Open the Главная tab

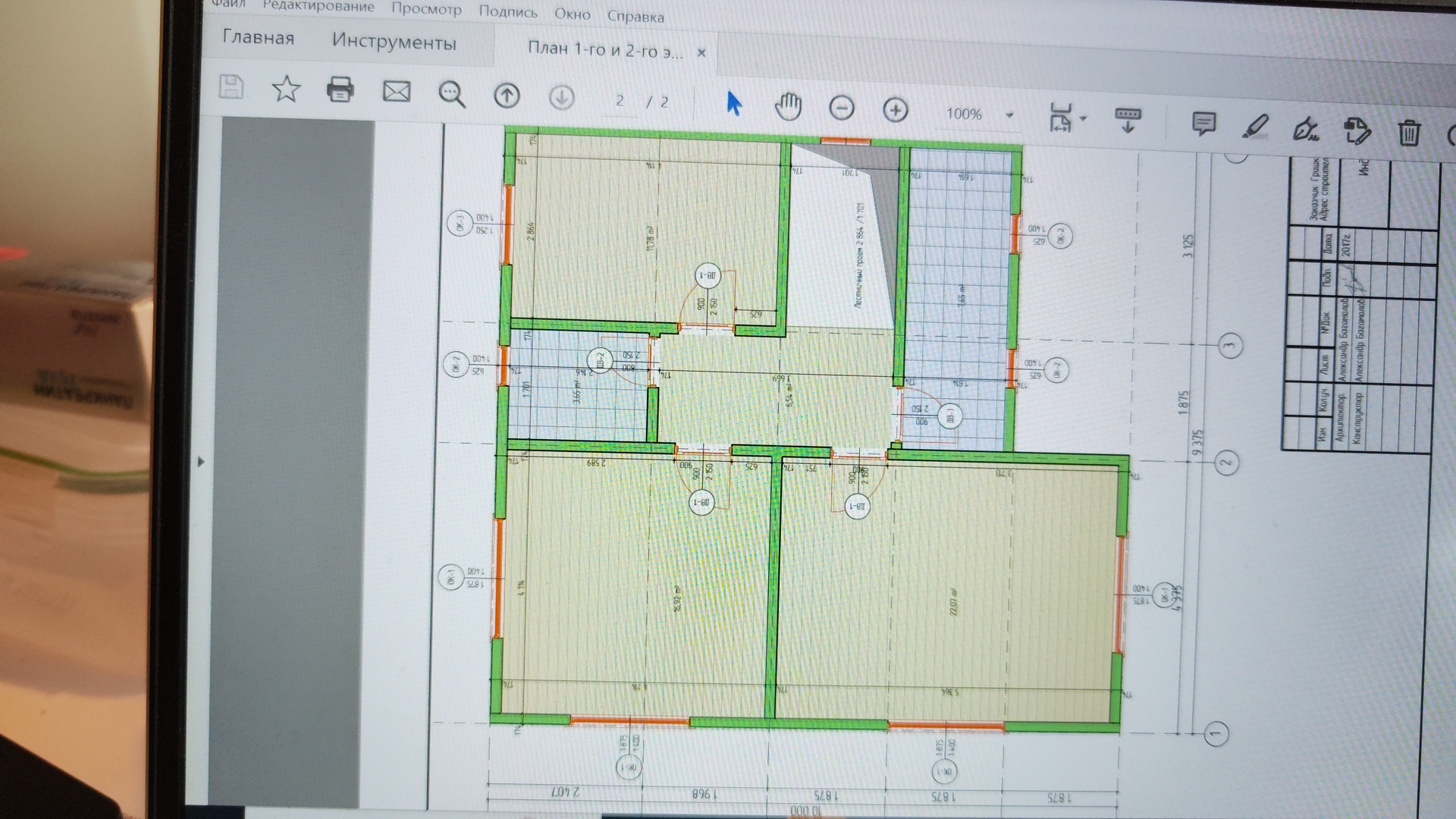coord(258,38)
